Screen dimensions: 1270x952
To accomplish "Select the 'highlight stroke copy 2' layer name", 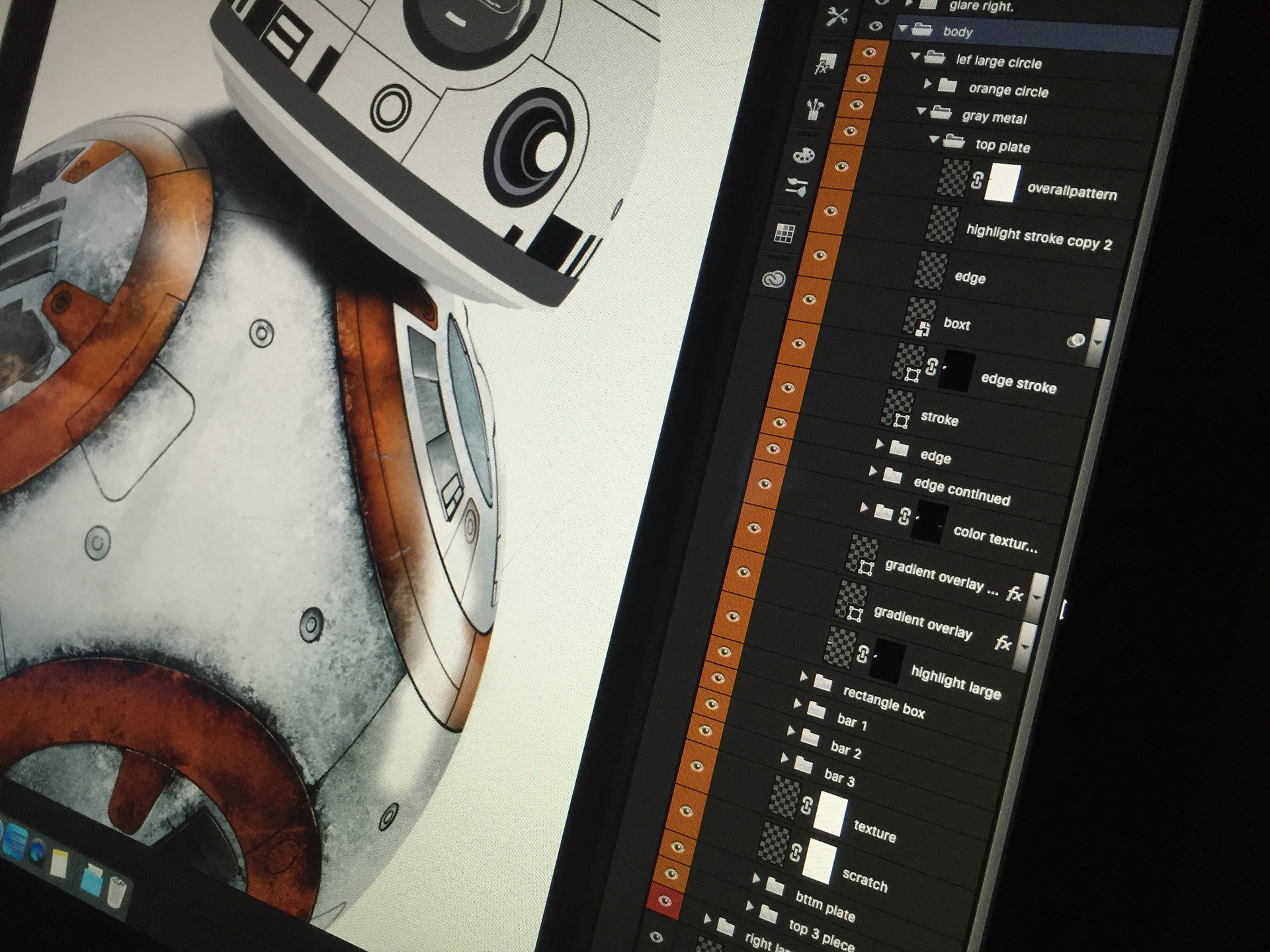I will click(x=1039, y=237).
